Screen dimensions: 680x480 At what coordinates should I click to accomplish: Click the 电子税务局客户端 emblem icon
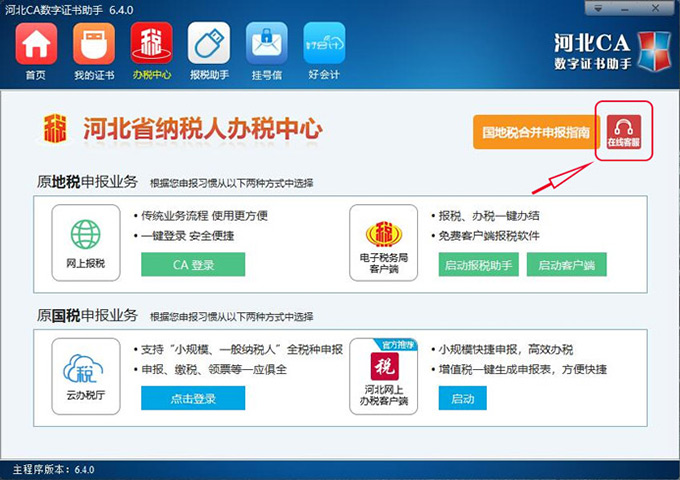pos(383,234)
